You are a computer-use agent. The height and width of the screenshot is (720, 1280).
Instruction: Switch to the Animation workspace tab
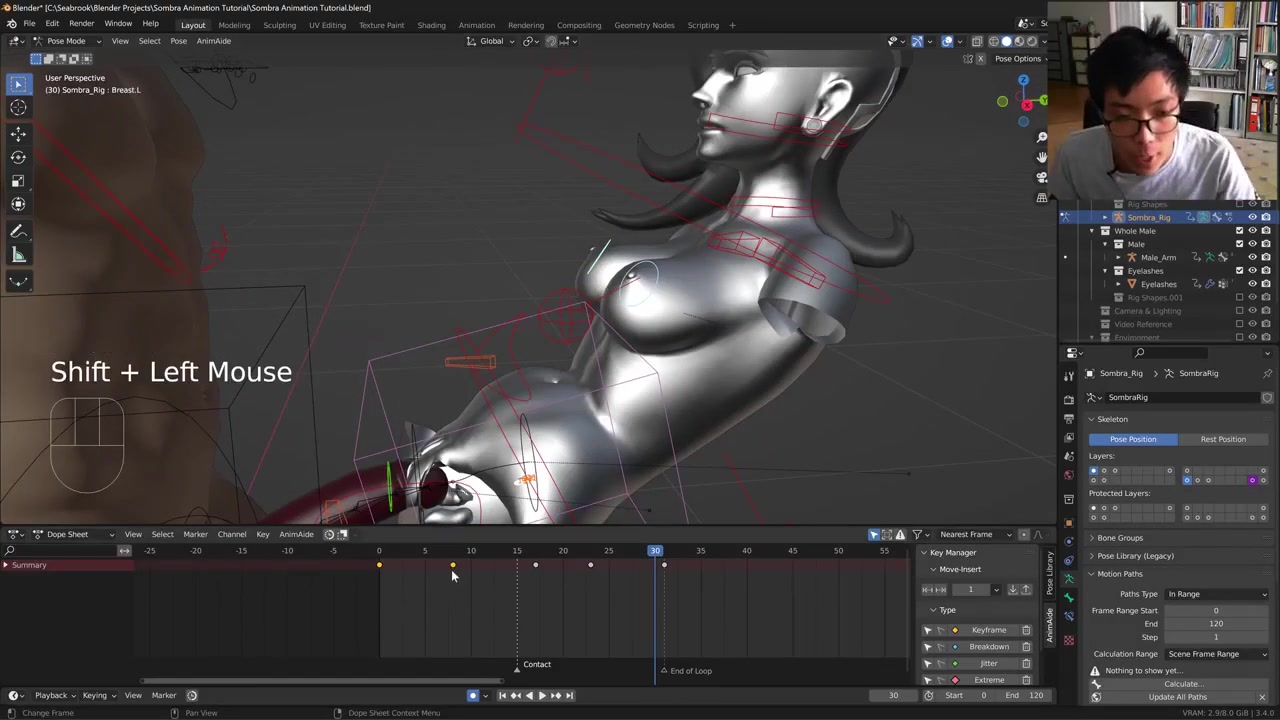476,25
